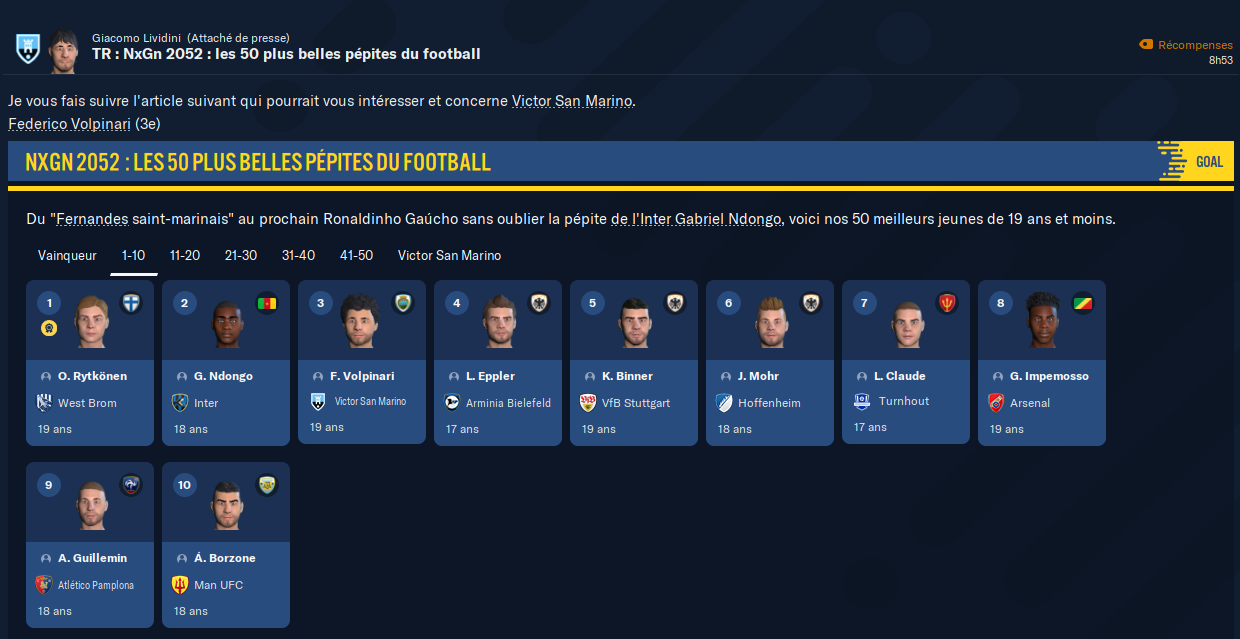Viewport: 1240px width, 639px height.
Task: Click the Hoffenheim club badge icon
Action: click(x=724, y=403)
